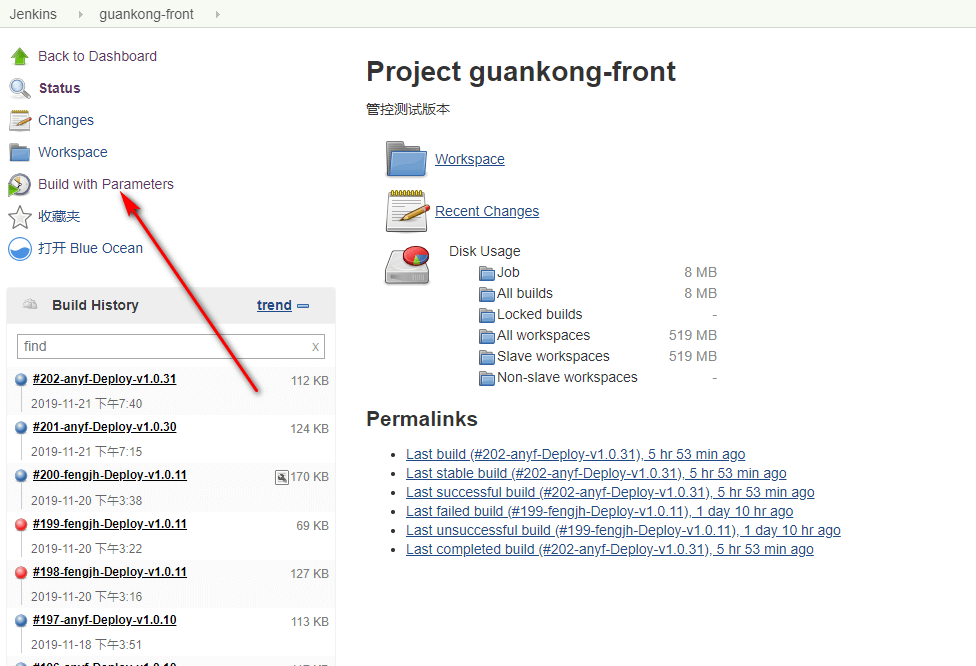Viewport: 976px width, 666px height.
Task: Click the green Back to Dashboard arrow icon
Action: (x=20, y=56)
